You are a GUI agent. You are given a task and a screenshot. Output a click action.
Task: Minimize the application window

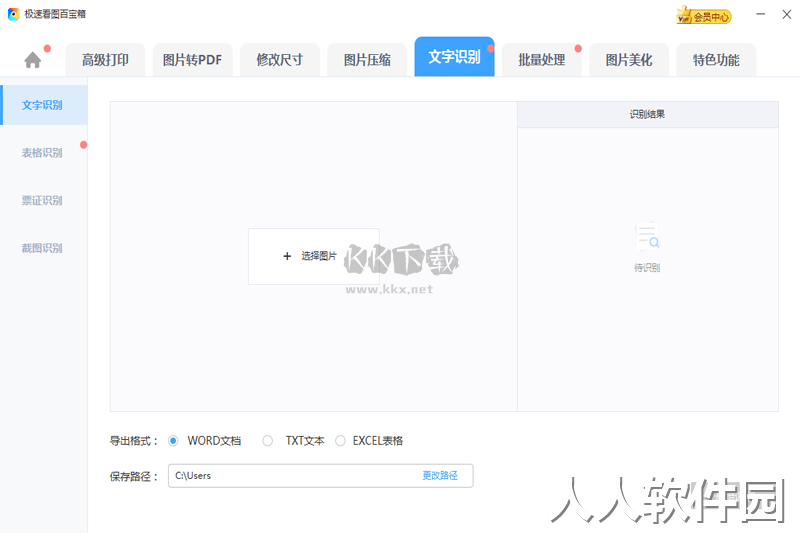coord(760,14)
